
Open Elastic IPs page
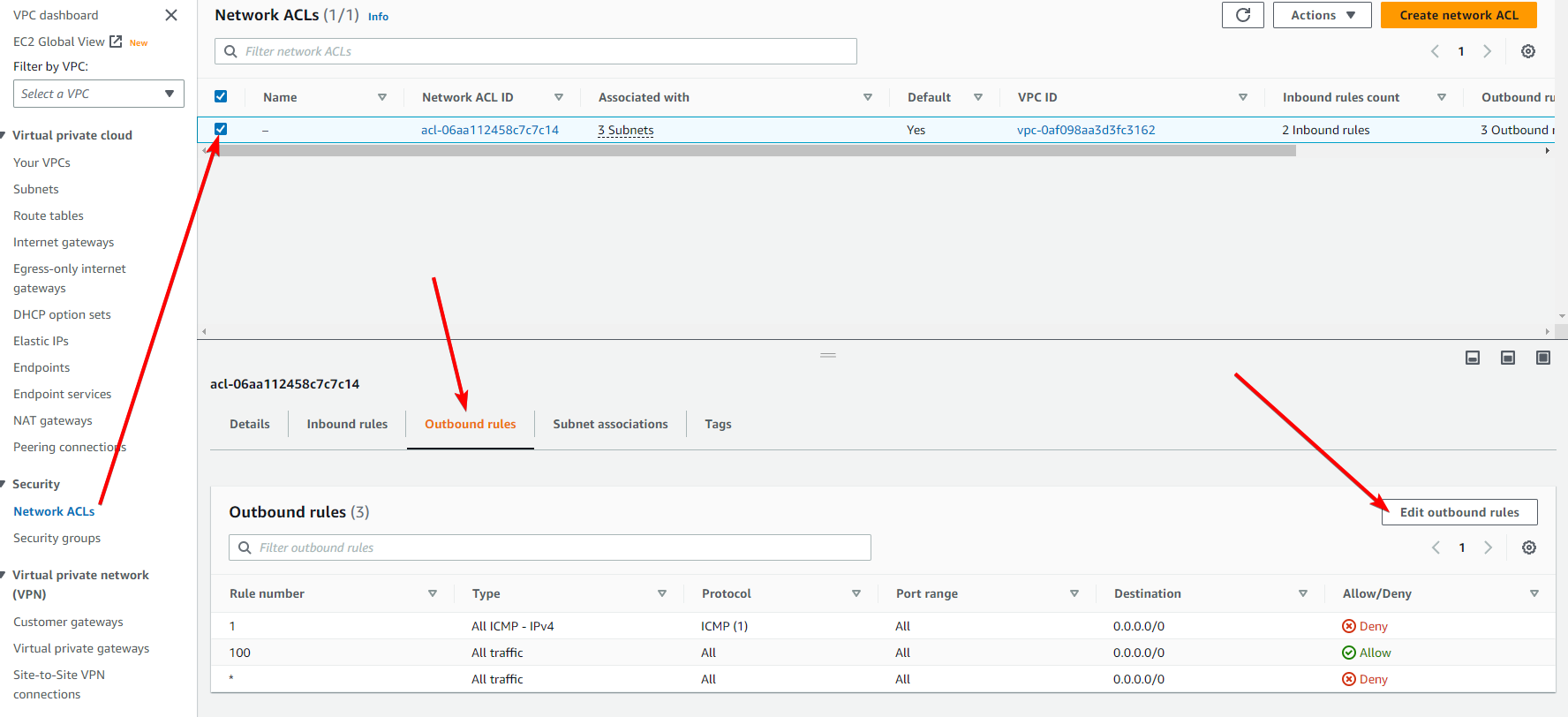coord(41,341)
